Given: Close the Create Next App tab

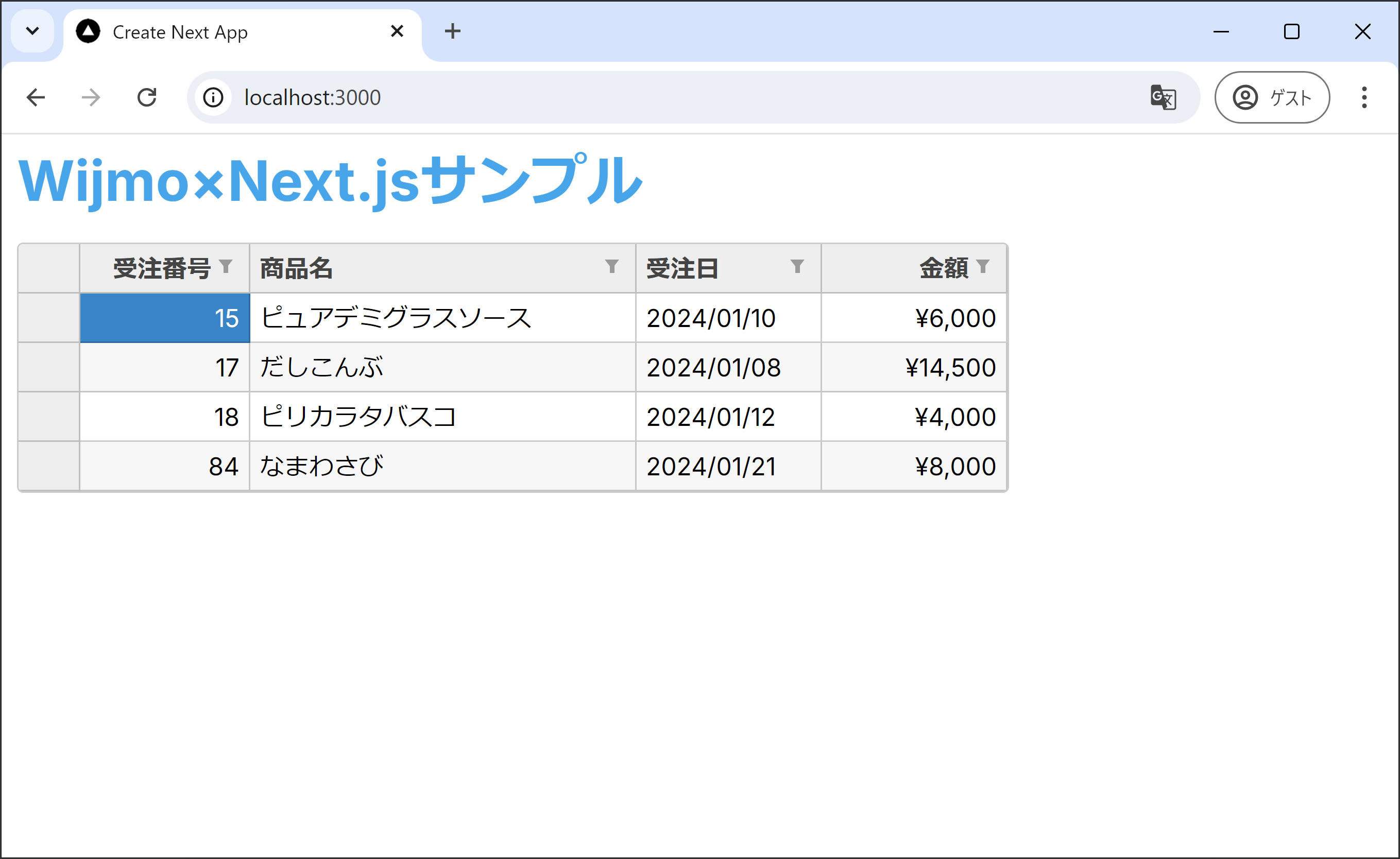Looking at the screenshot, I should (x=397, y=31).
